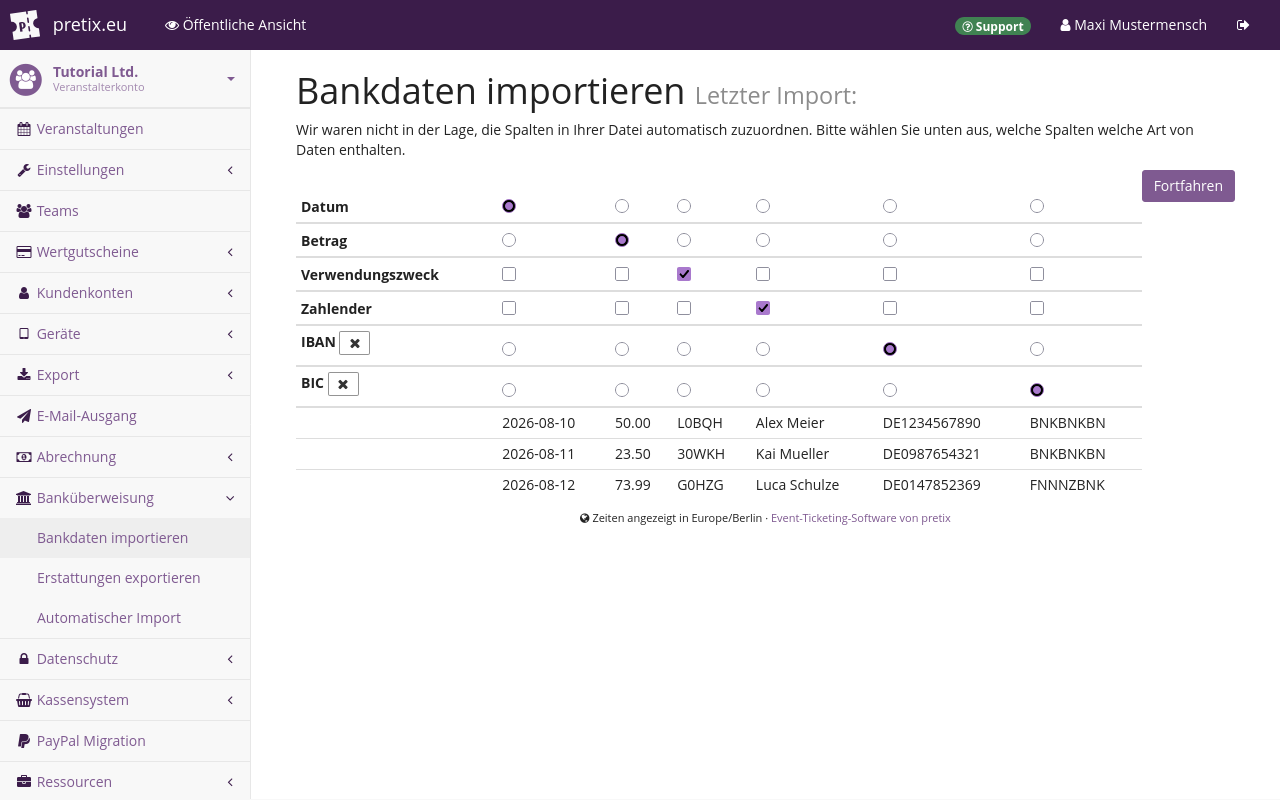Select IBAN radio for the DE1234567890 column
This screenshot has width=1280, height=800.
point(890,349)
